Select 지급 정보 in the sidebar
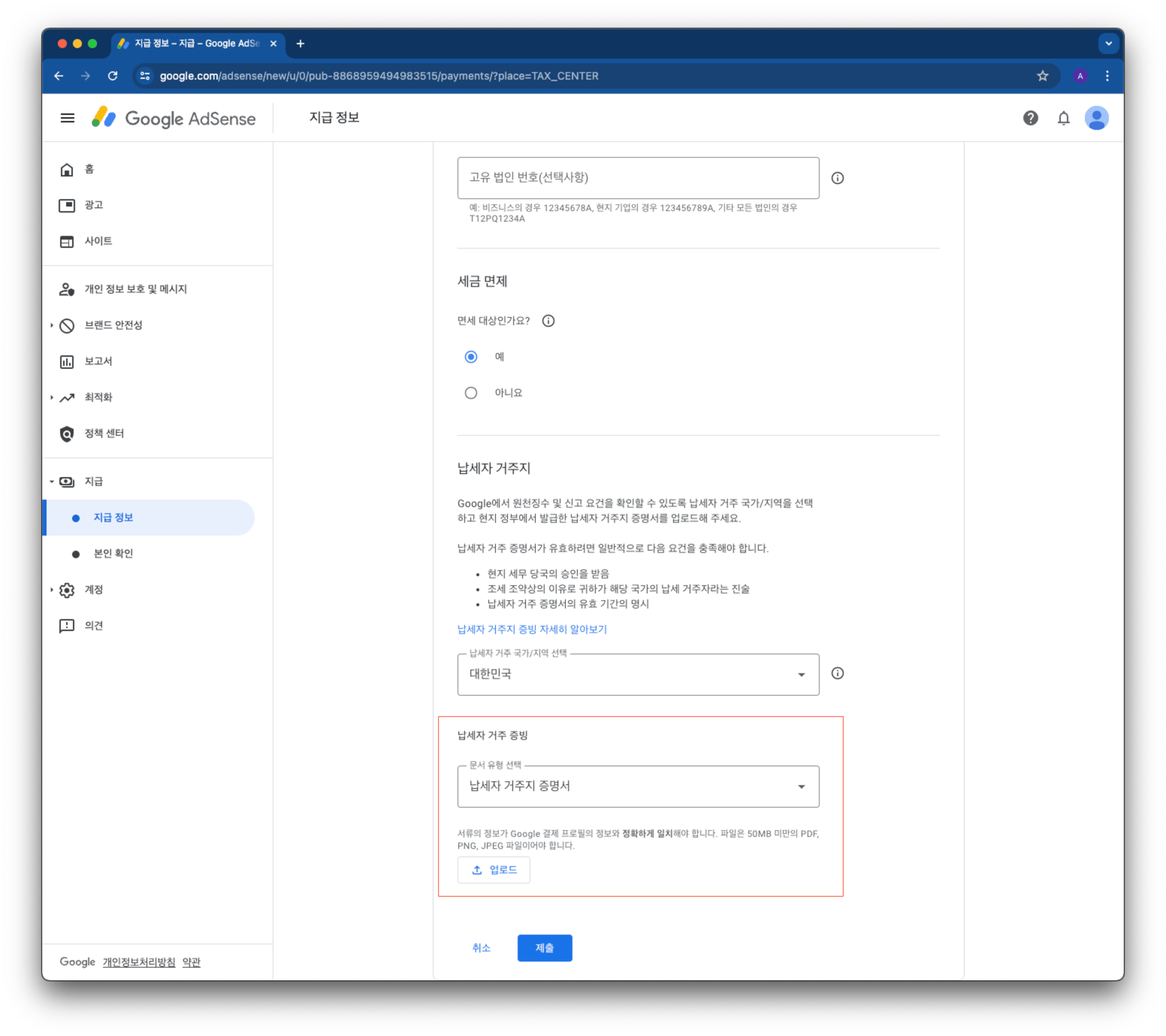The height and width of the screenshot is (1036, 1166). pos(149,518)
